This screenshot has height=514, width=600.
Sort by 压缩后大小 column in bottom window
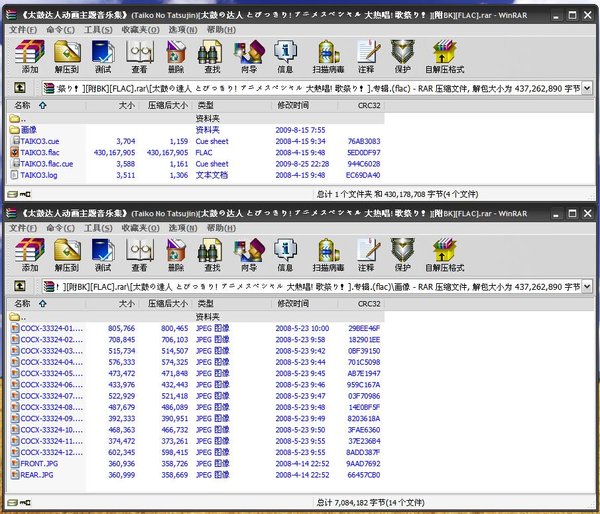166,304
